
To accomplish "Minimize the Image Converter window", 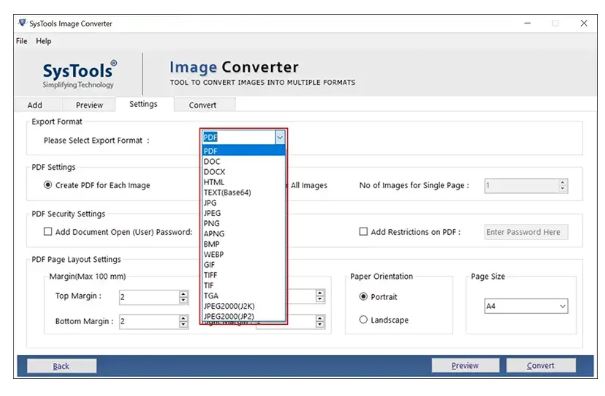I will tap(527, 23).
